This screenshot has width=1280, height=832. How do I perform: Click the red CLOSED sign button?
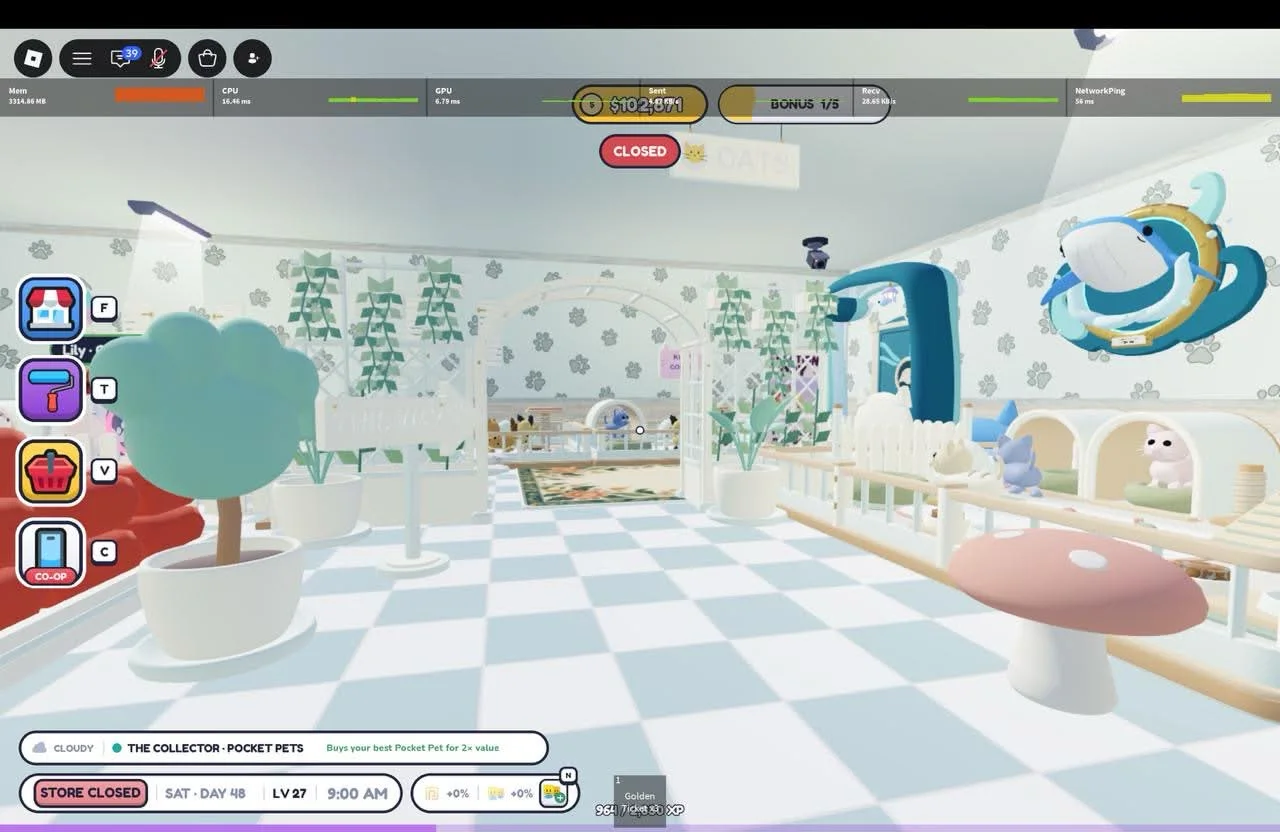pos(640,151)
